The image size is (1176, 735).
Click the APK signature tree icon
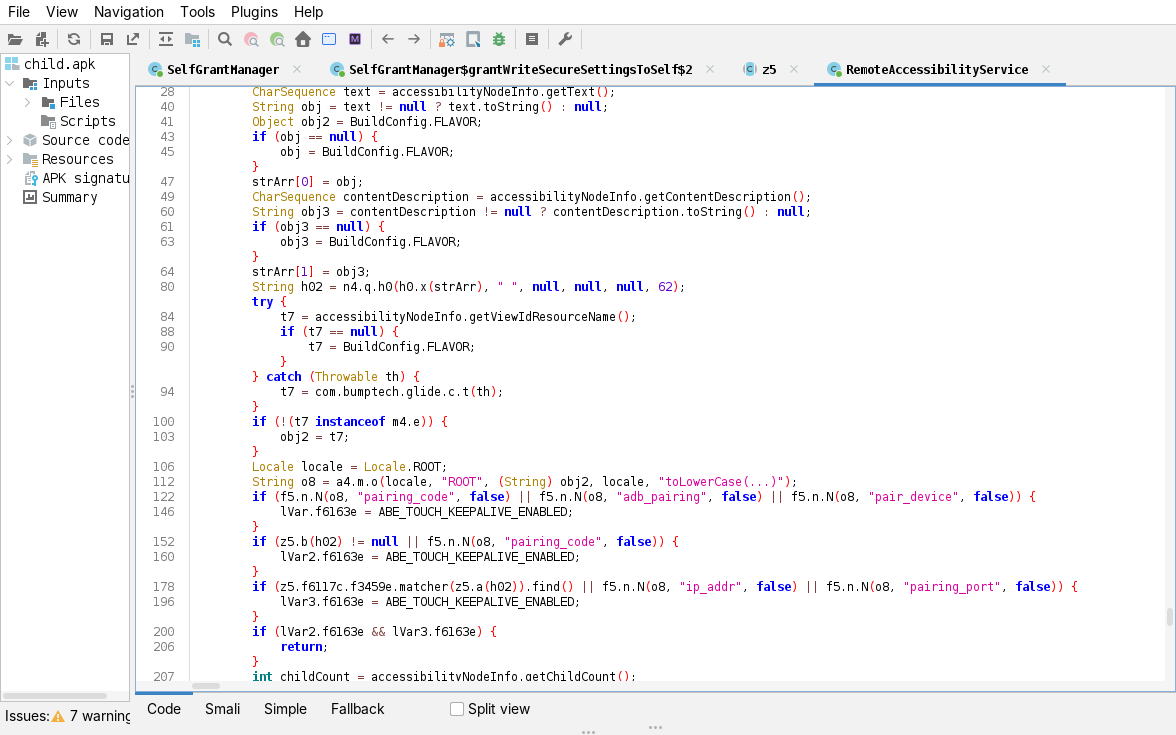click(x=30, y=178)
